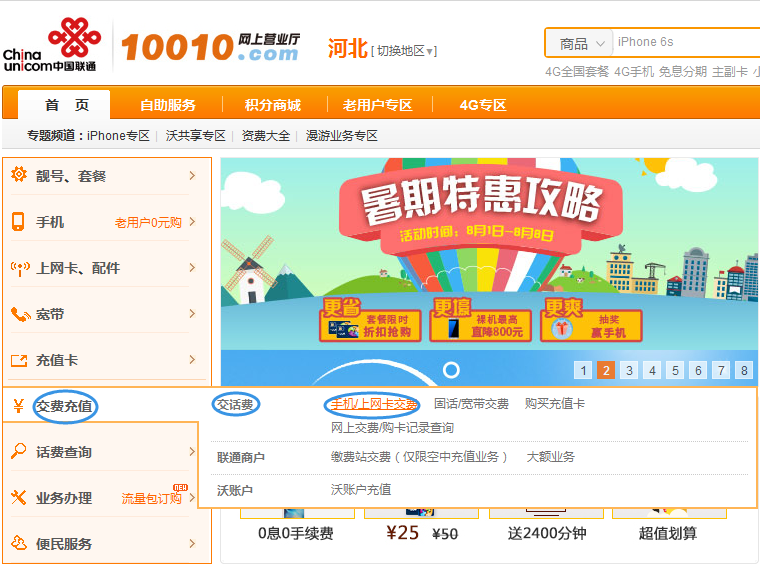The width and height of the screenshot is (760, 566).
Task: Go to banner slide 2
Action: [606, 370]
